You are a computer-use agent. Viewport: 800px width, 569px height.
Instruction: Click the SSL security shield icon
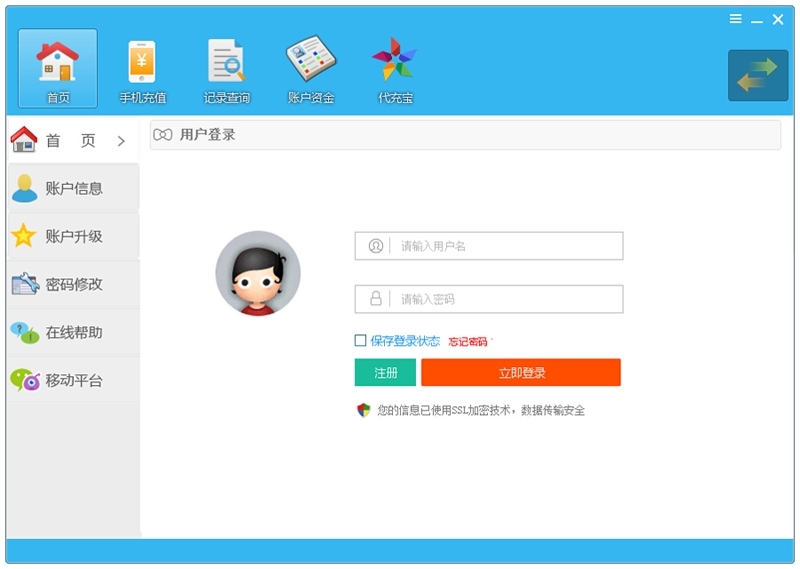[364, 410]
